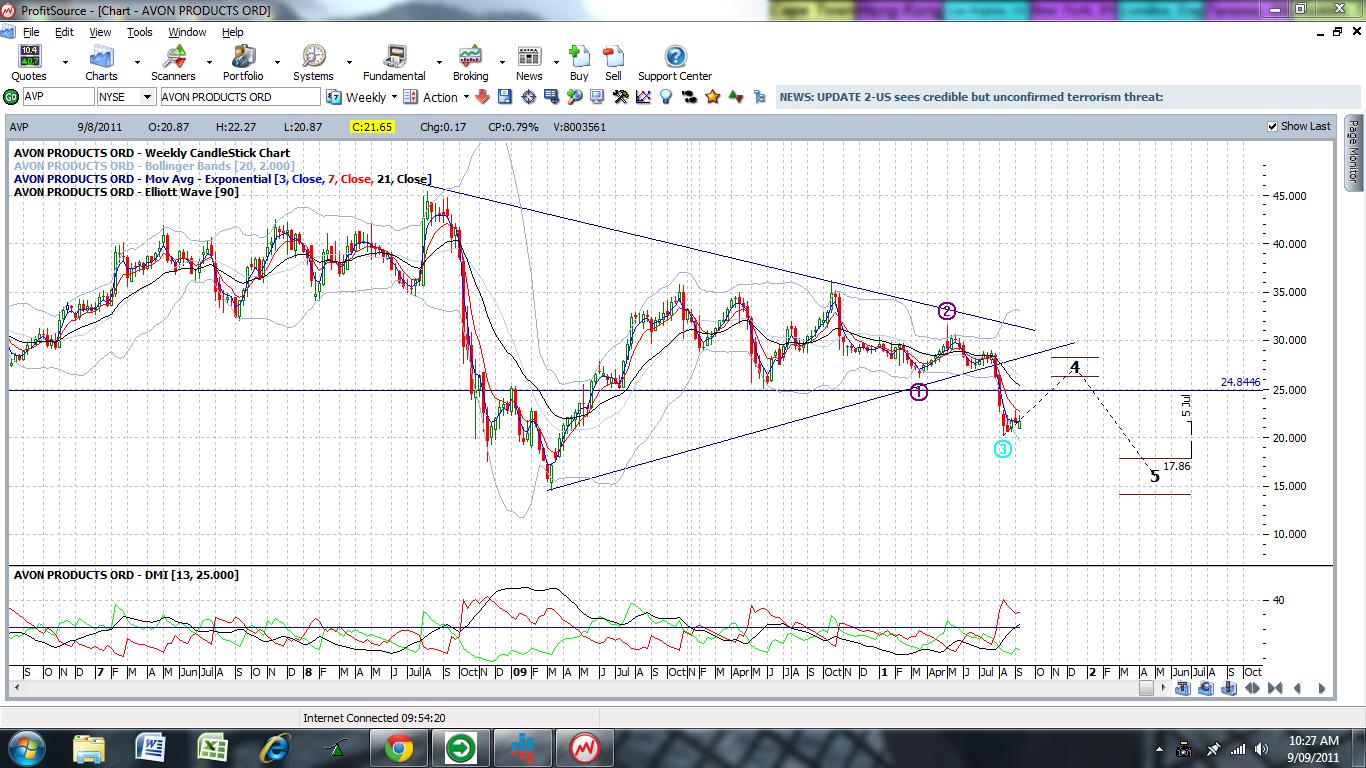1366x768 pixels.
Task: Click the gold star favorites icon
Action: 712,97
